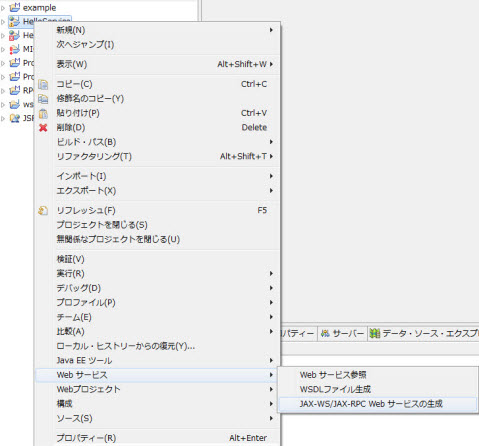Select Web サービス参照 in submenu
Viewport: 479px width, 446px height.
(378, 375)
